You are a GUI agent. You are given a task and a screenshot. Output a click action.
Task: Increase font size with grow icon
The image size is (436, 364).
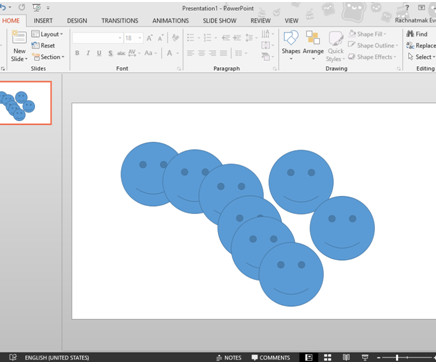click(x=150, y=38)
